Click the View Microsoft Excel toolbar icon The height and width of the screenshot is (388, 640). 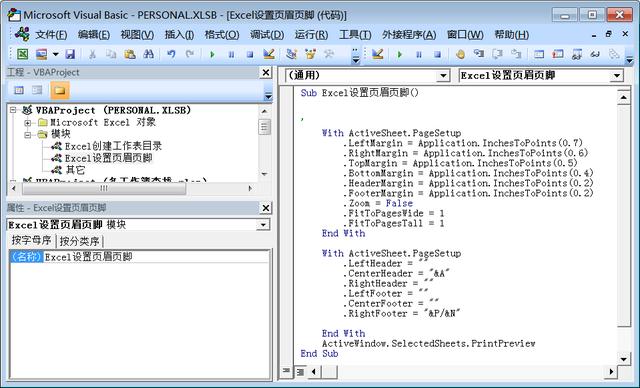tap(22, 54)
